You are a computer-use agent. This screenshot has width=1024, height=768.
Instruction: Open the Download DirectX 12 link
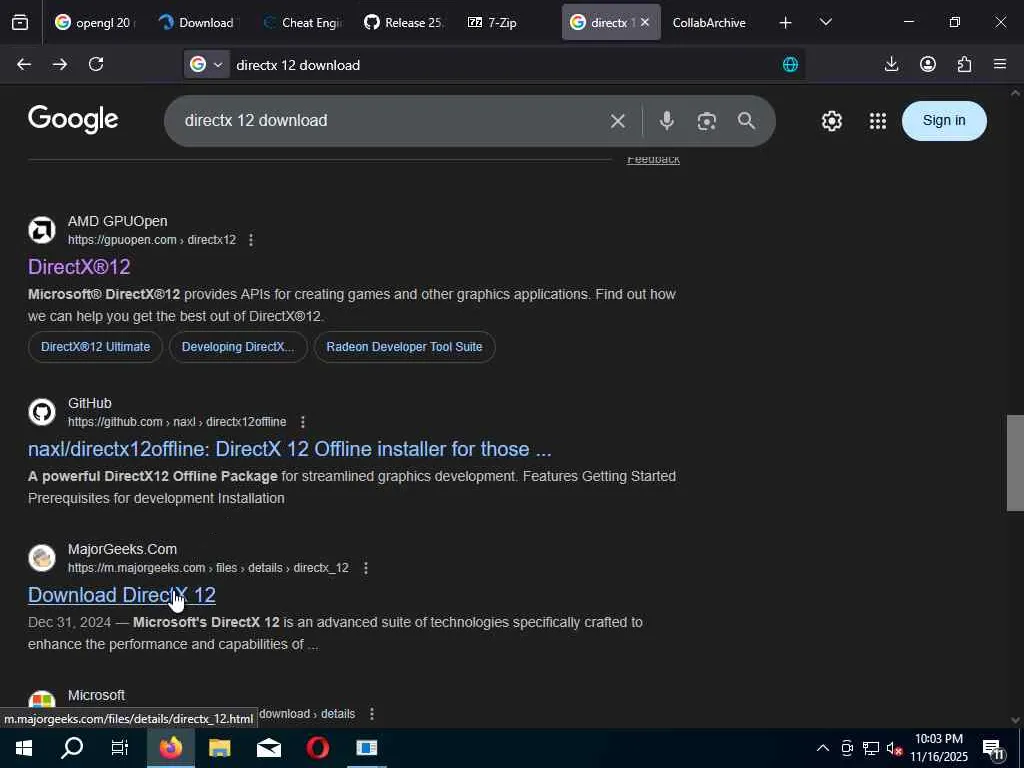(x=121, y=595)
